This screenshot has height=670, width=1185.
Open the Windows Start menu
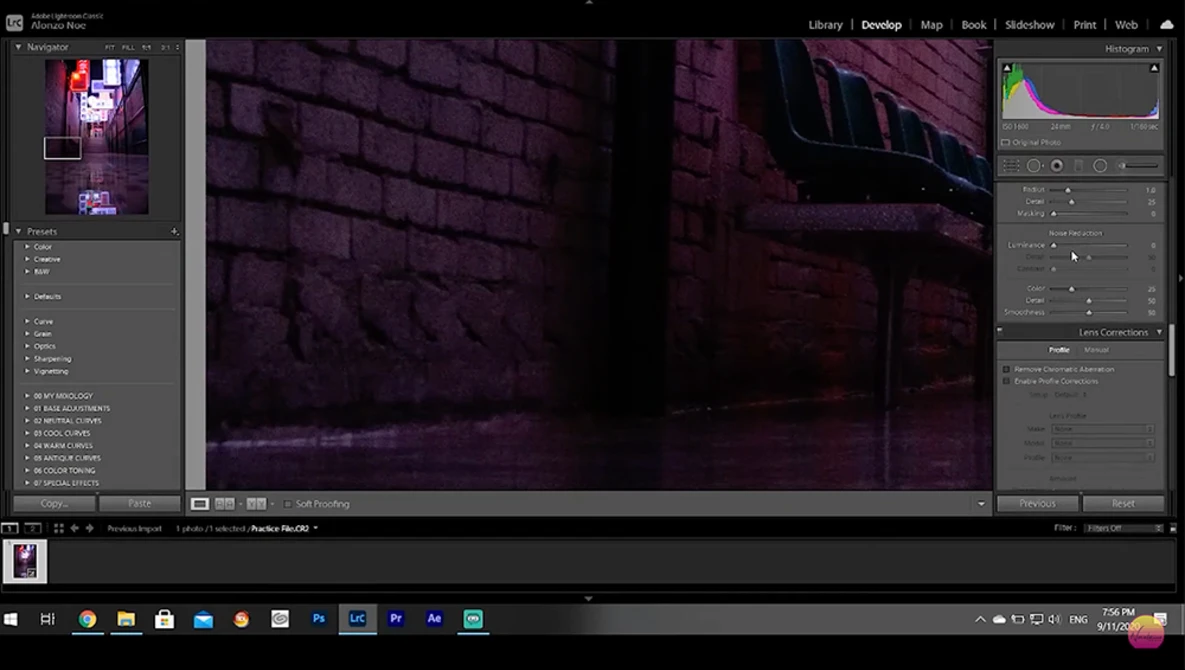[11, 619]
